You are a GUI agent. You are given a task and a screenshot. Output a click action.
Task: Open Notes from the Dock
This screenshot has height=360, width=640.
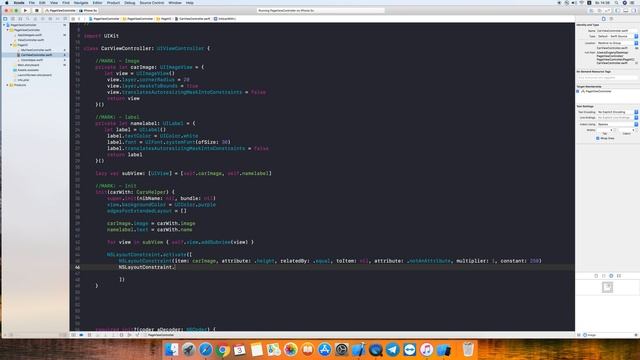click(257, 349)
